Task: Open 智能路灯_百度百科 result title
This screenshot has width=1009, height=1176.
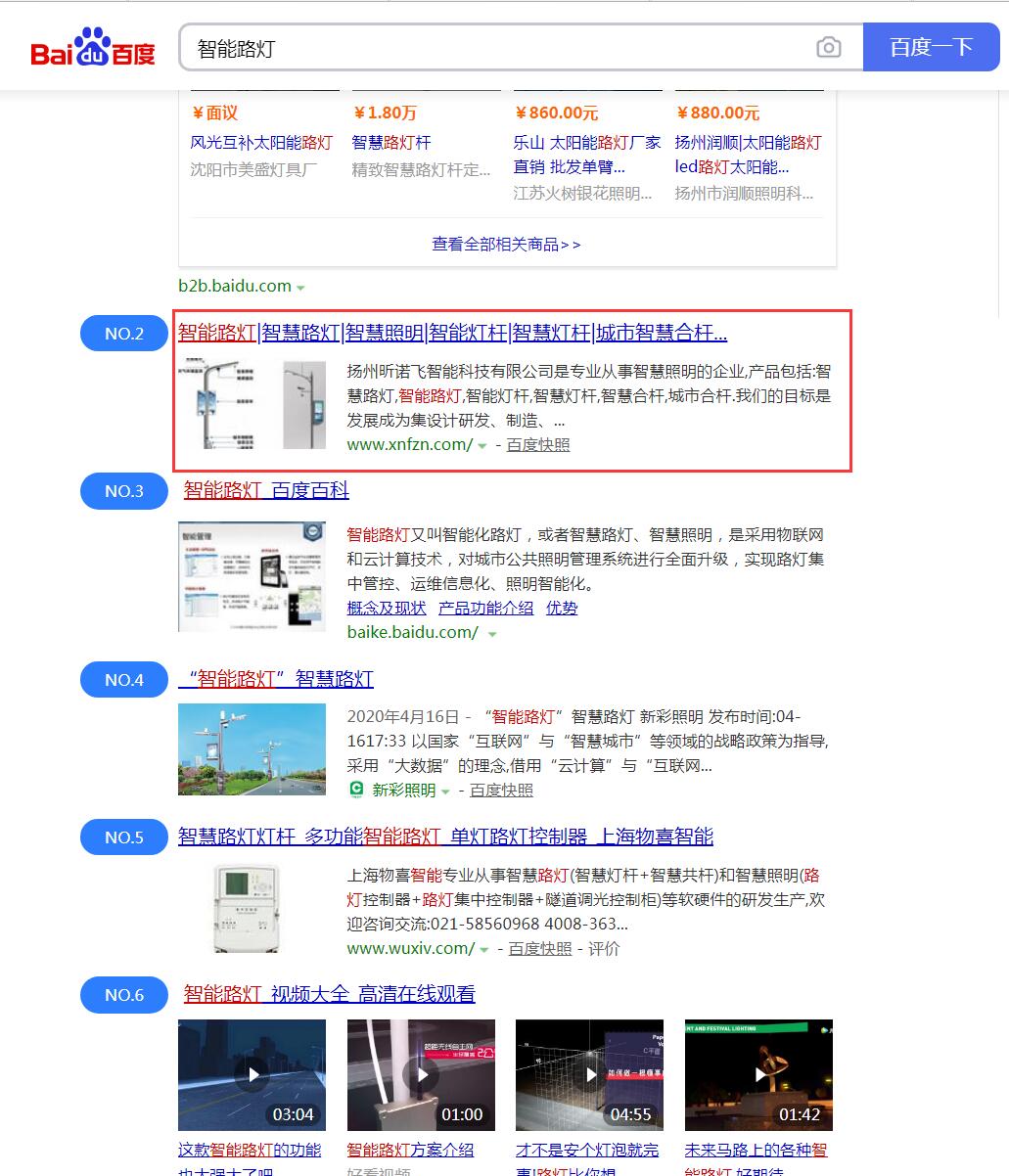Action: click(x=266, y=490)
